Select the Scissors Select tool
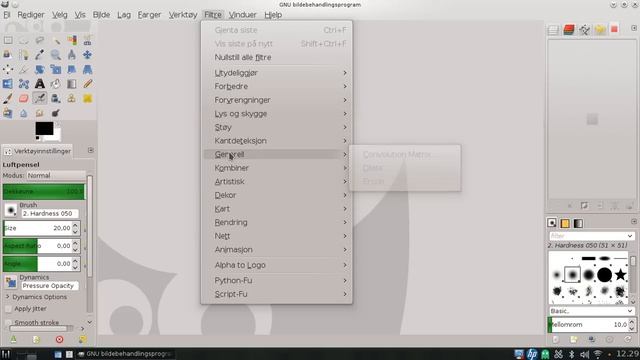The height and width of the screenshot is (360, 640). (x=87, y=40)
